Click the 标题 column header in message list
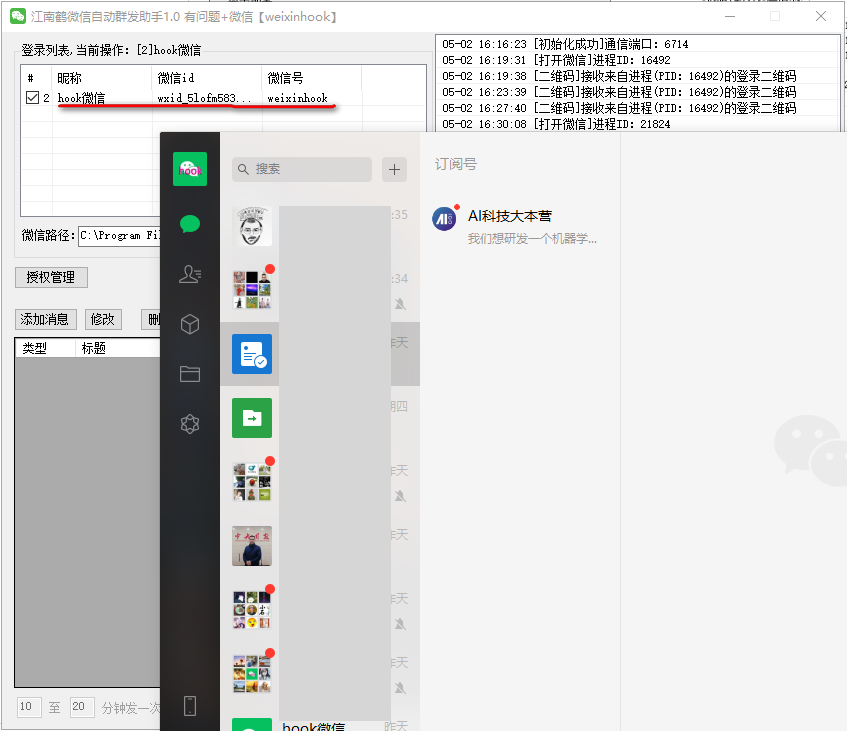The width and height of the screenshot is (847, 731). (118, 348)
